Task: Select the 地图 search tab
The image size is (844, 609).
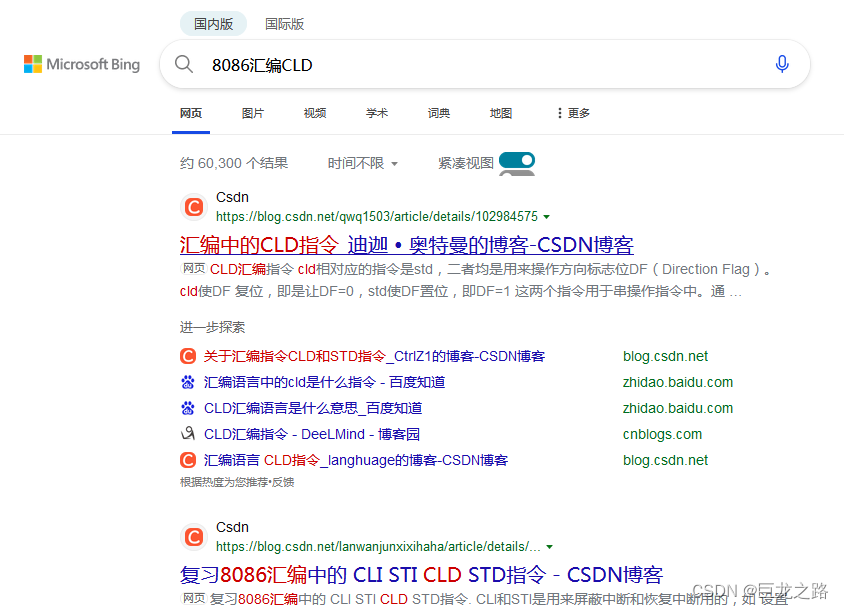Action: [501, 113]
